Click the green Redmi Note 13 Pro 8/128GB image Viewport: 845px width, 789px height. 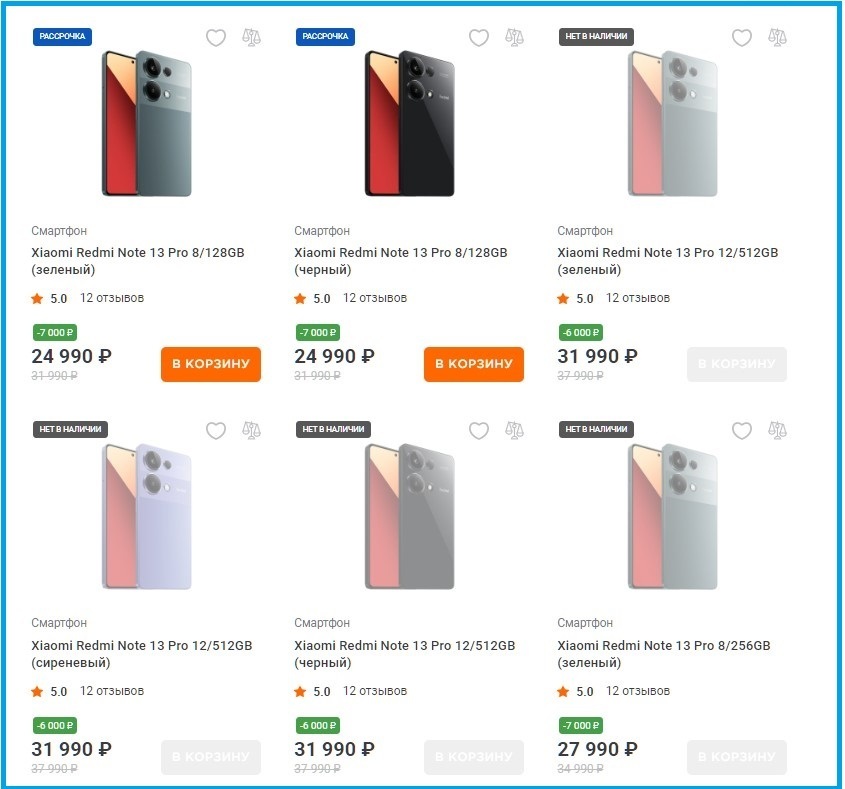point(146,123)
